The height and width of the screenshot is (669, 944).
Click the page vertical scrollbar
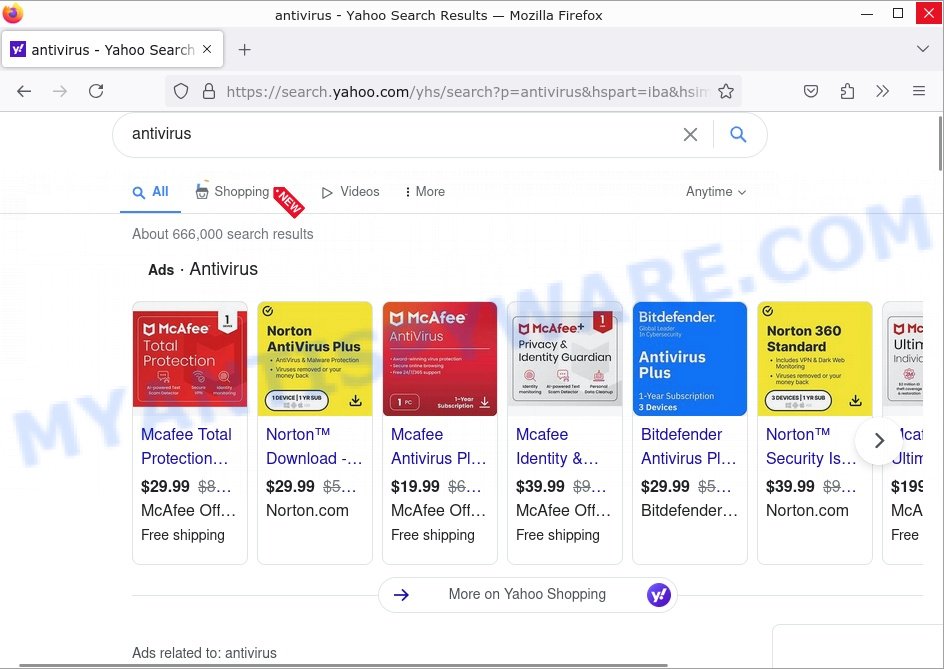[x=940, y=145]
